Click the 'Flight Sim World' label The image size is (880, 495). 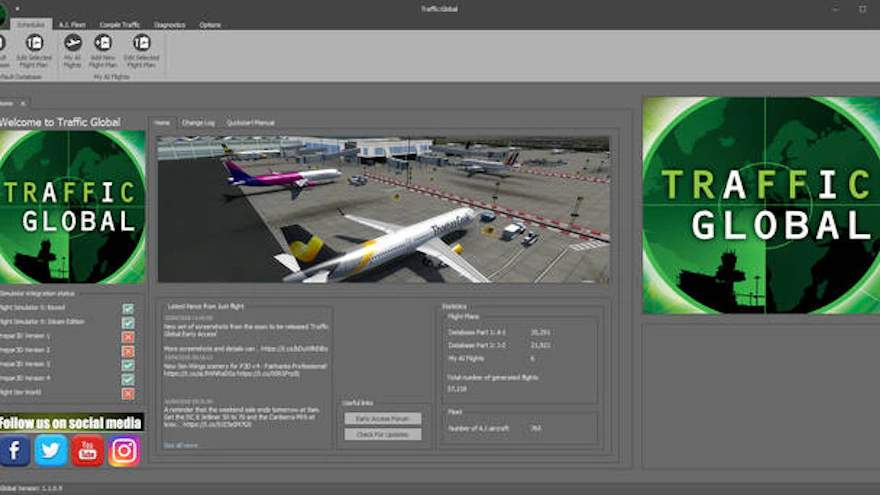click(21, 392)
